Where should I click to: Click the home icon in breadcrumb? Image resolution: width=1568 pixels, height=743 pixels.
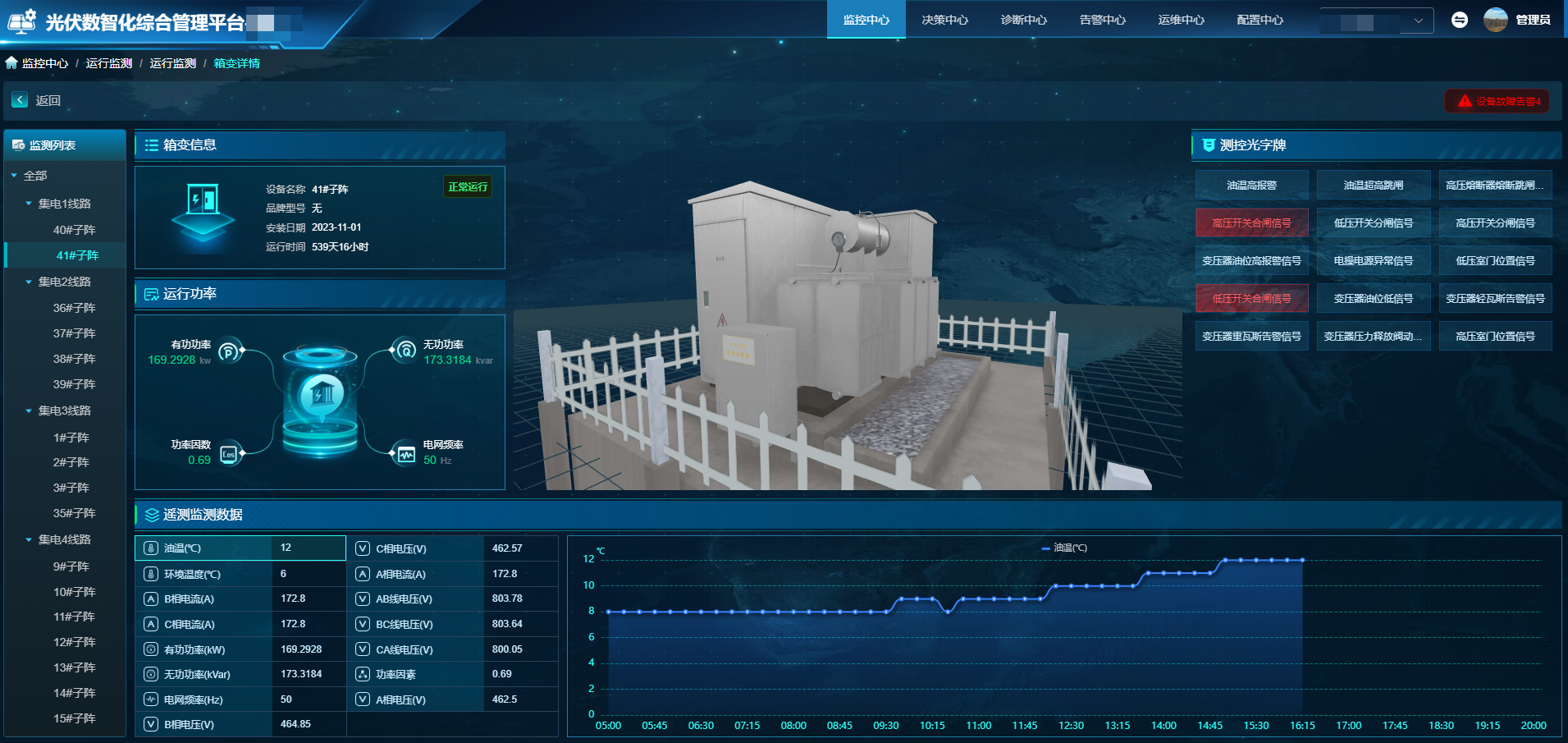point(11,63)
